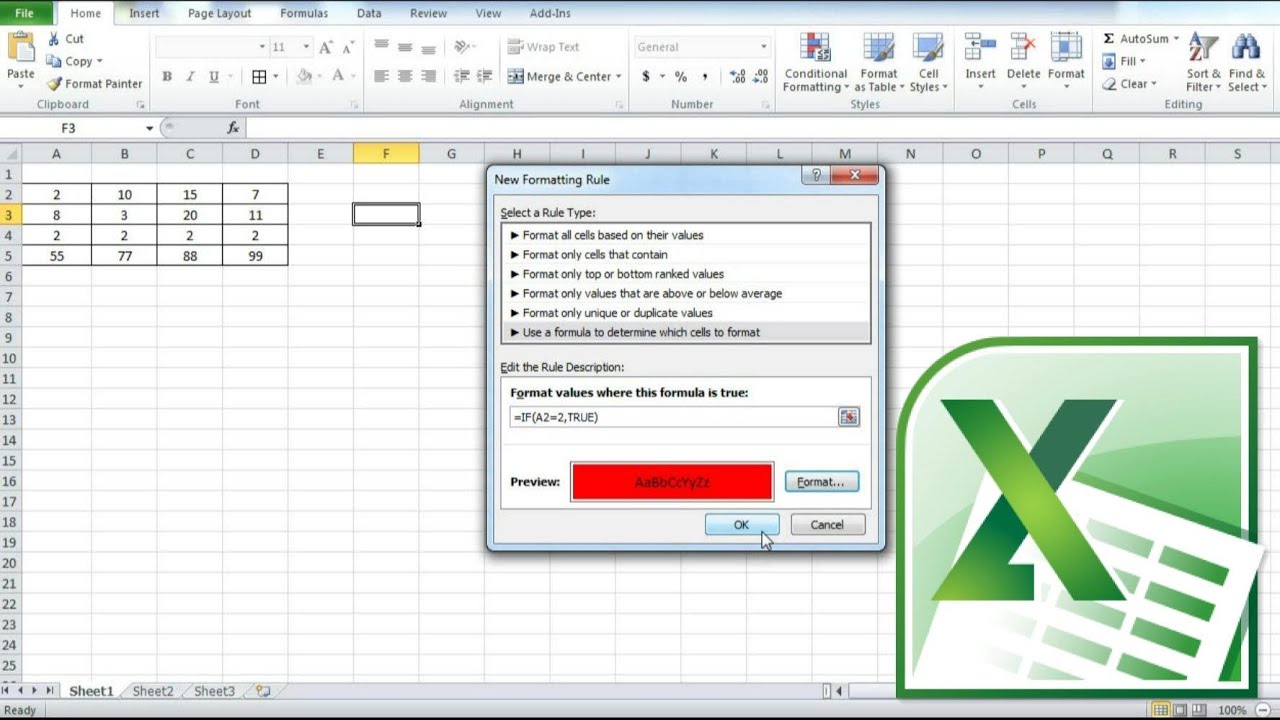Select "Format only cells that contain" rule type
Image resolution: width=1280 pixels, height=720 pixels.
coord(686,255)
